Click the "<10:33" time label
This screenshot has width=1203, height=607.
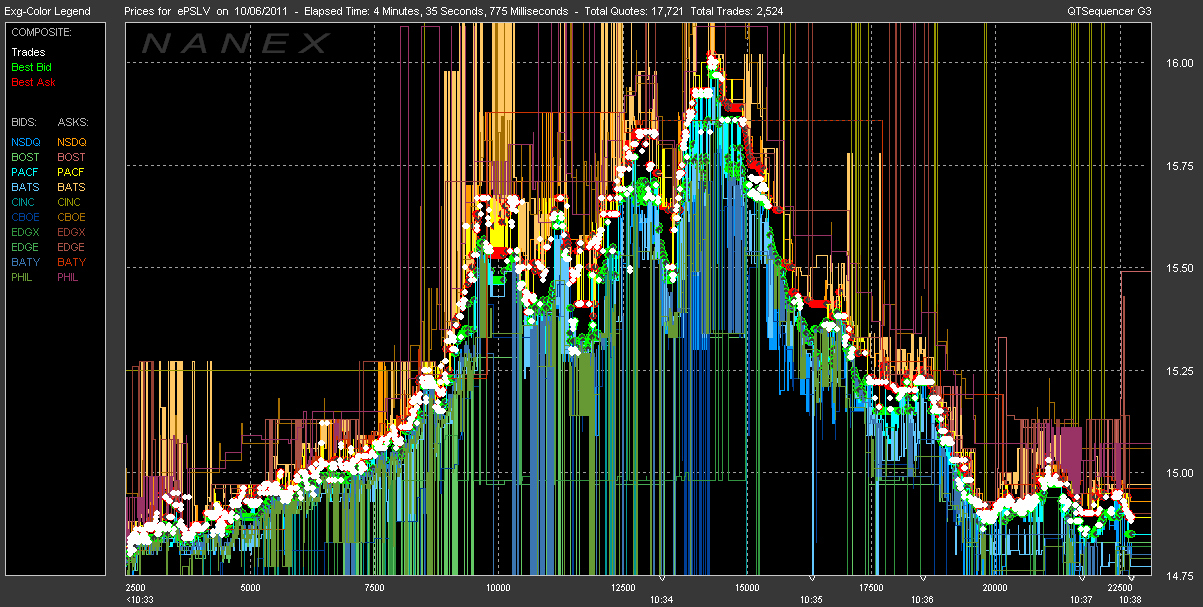[140, 599]
